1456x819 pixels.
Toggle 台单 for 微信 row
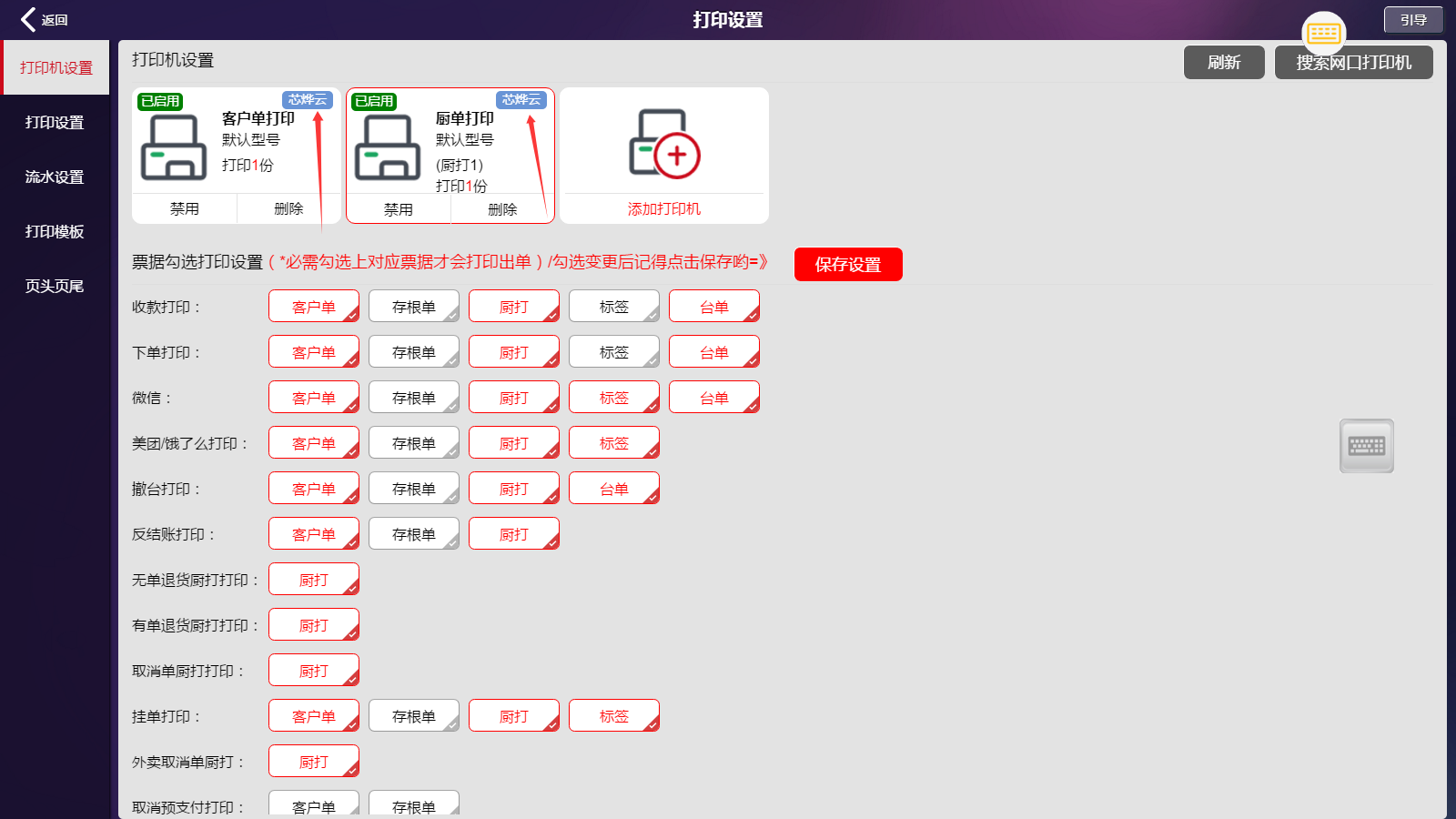click(714, 397)
